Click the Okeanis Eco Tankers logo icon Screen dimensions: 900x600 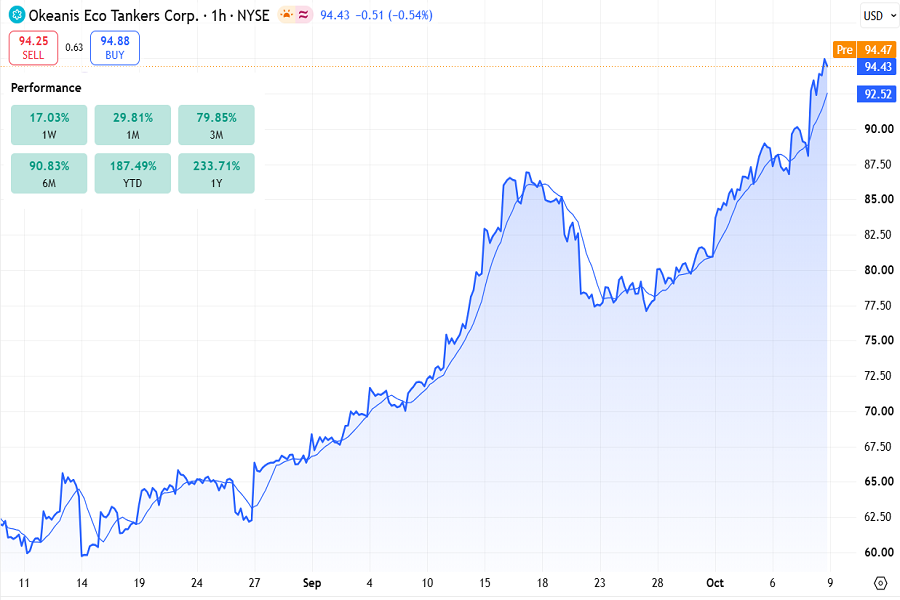click(17, 15)
